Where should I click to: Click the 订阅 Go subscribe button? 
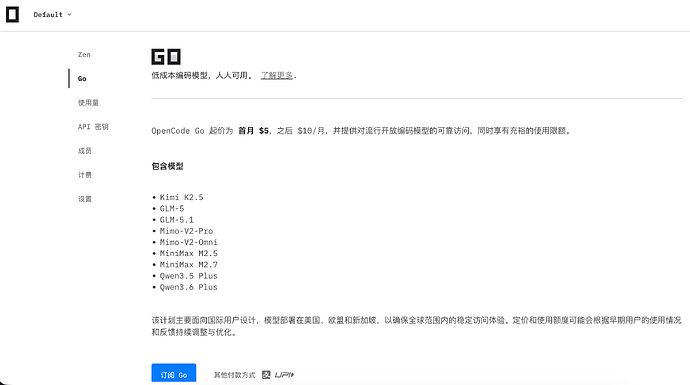(x=174, y=373)
